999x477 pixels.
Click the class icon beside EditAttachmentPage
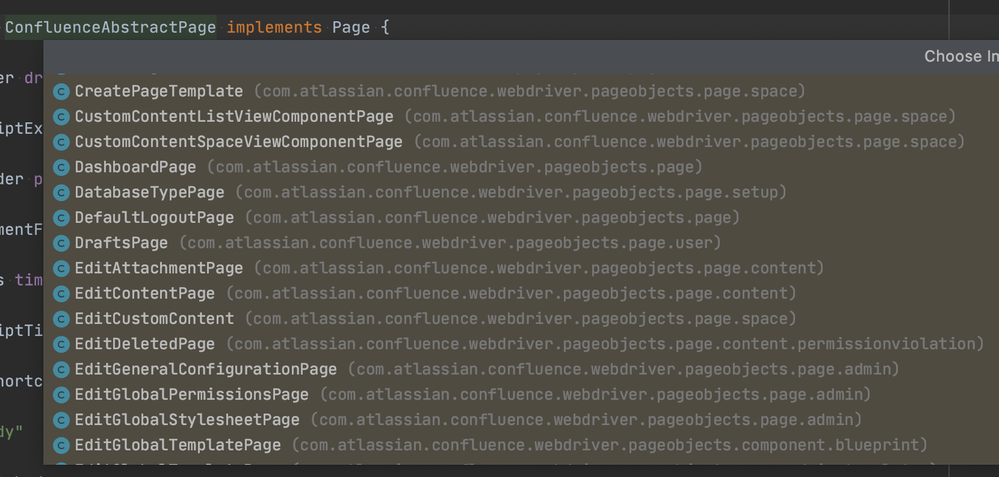click(61, 269)
